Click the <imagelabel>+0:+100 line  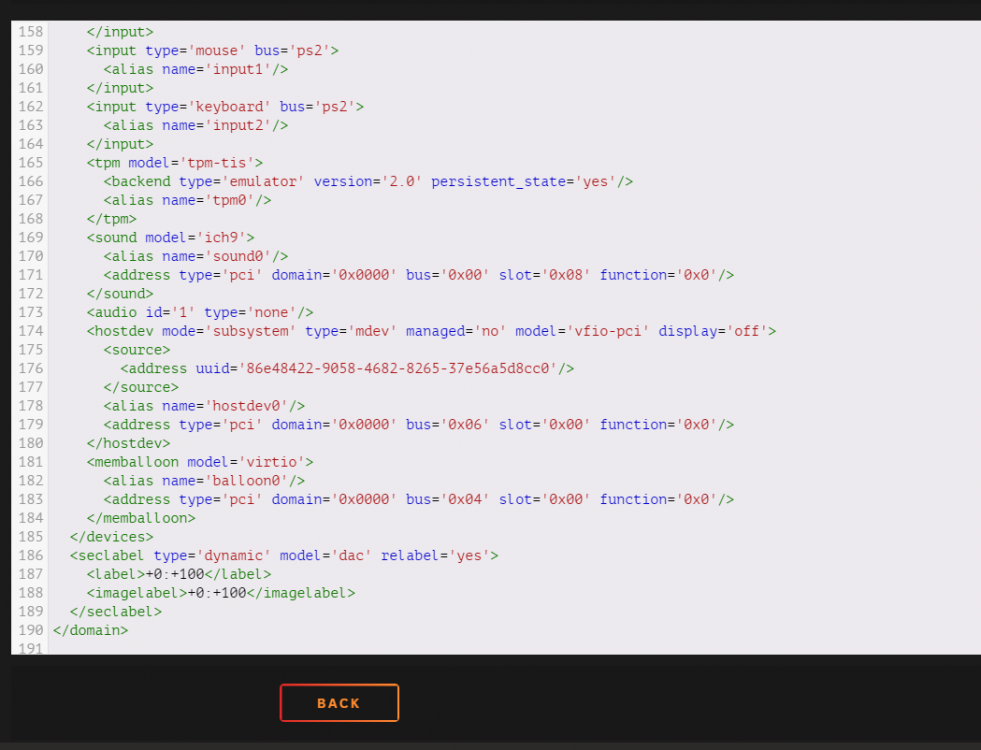[221, 594]
